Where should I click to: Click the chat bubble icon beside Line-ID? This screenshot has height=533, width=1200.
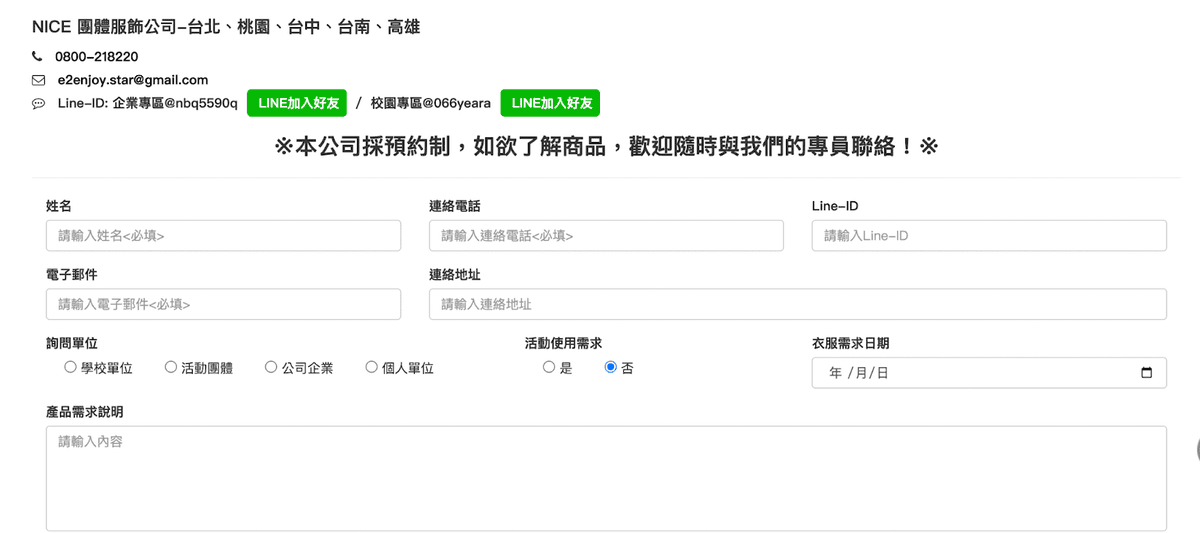tap(38, 104)
